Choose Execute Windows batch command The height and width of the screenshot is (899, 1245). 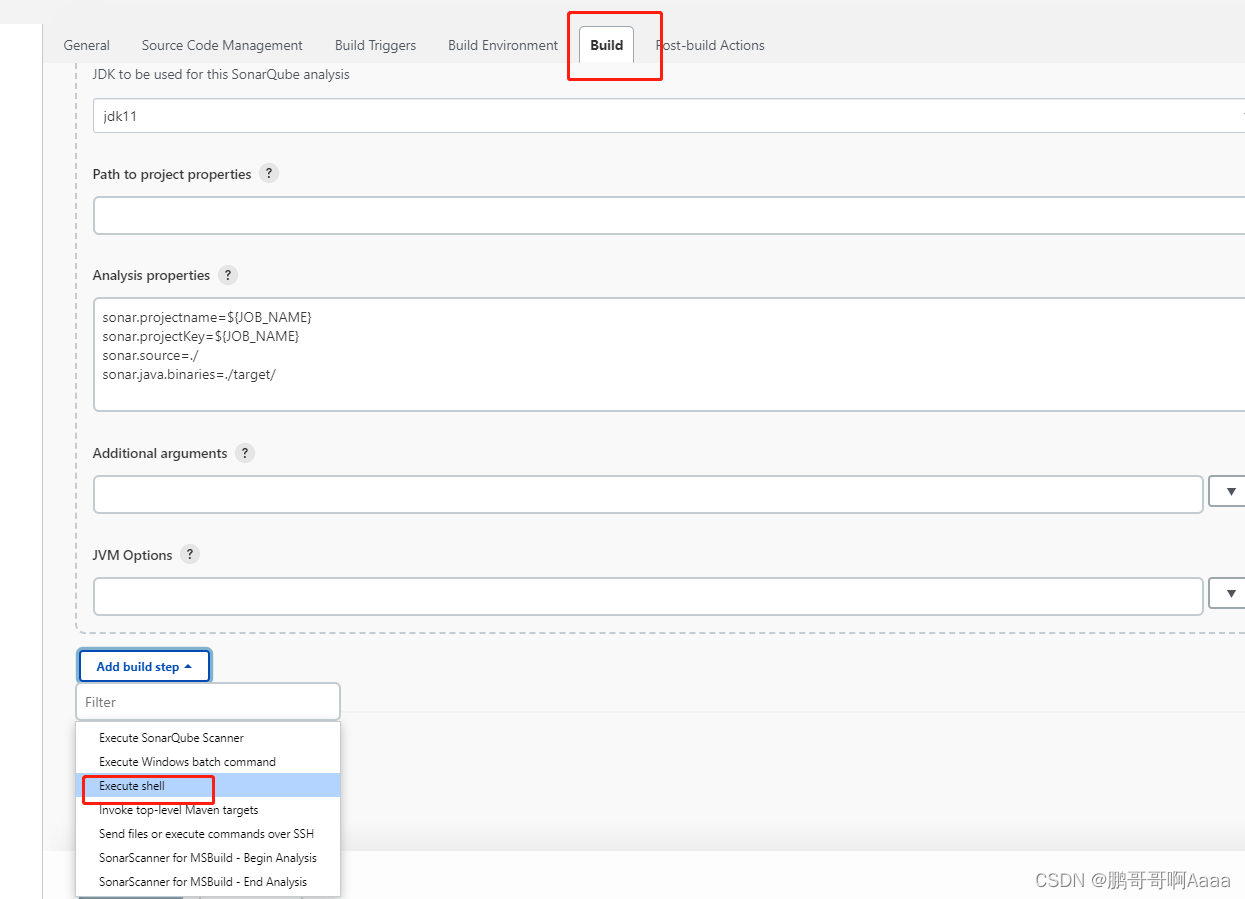point(208,762)
